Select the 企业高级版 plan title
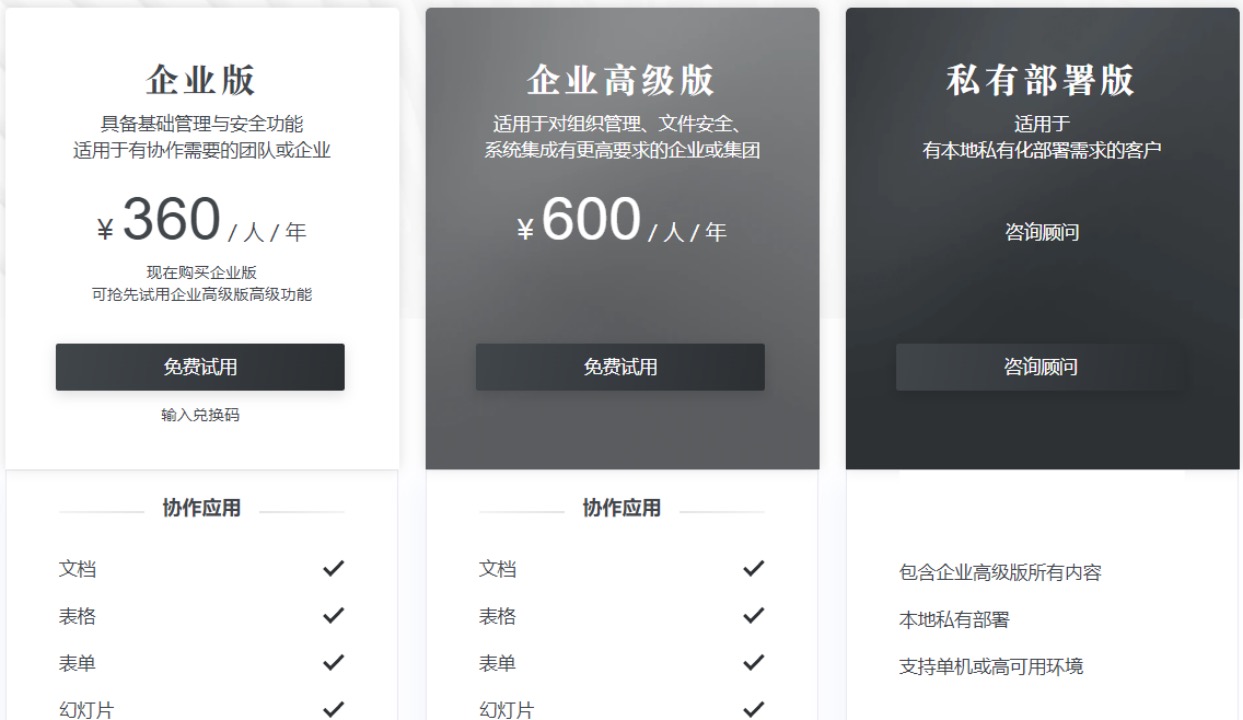 click(x=621, y=81)
